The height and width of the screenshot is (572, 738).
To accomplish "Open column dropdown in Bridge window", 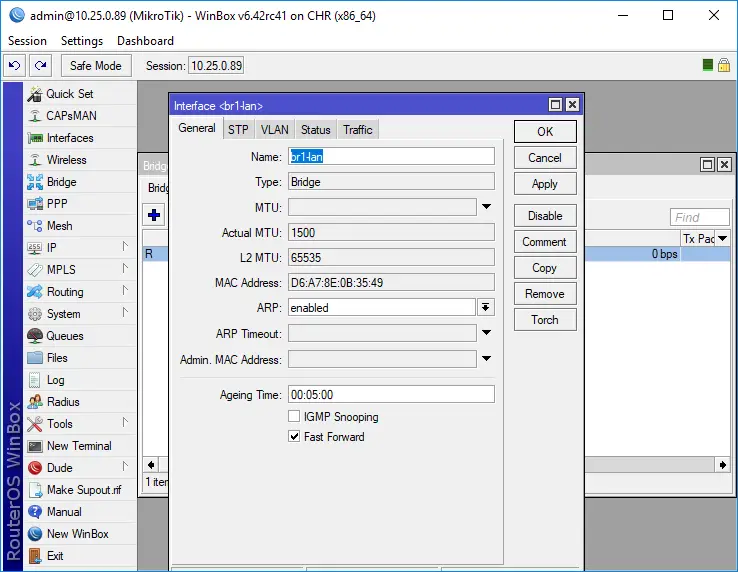I will click(722, 238).
